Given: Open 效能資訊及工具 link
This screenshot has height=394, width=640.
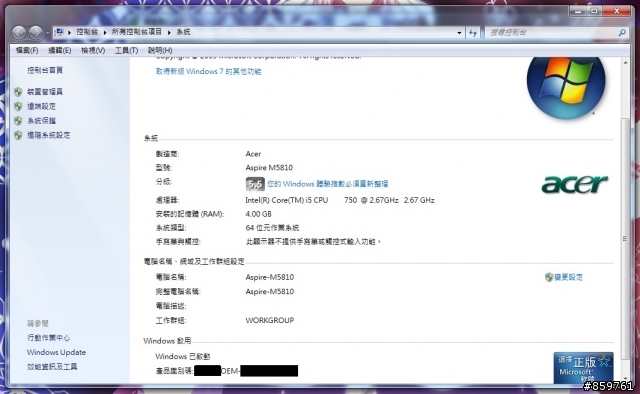Looking at the screenshot, I should [52, 367].
